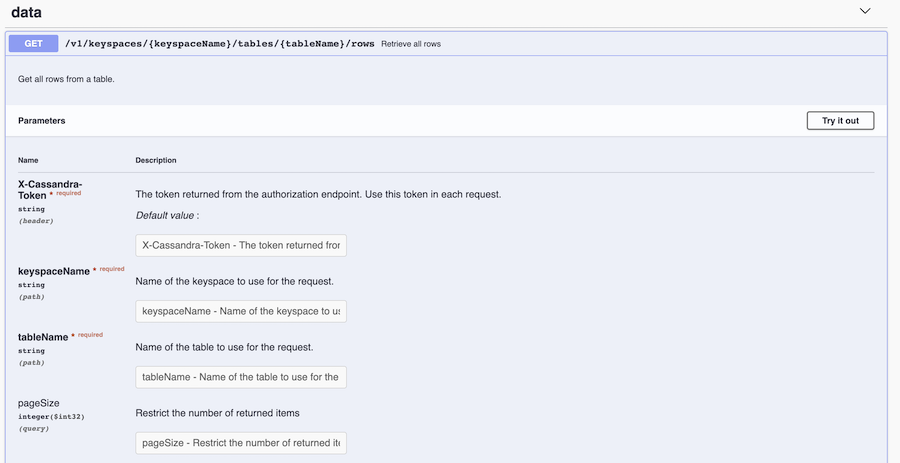Image resolution: width=900 pixels, height=463 pixels.
Task: Click the data section heading
Action: point(26,12)
